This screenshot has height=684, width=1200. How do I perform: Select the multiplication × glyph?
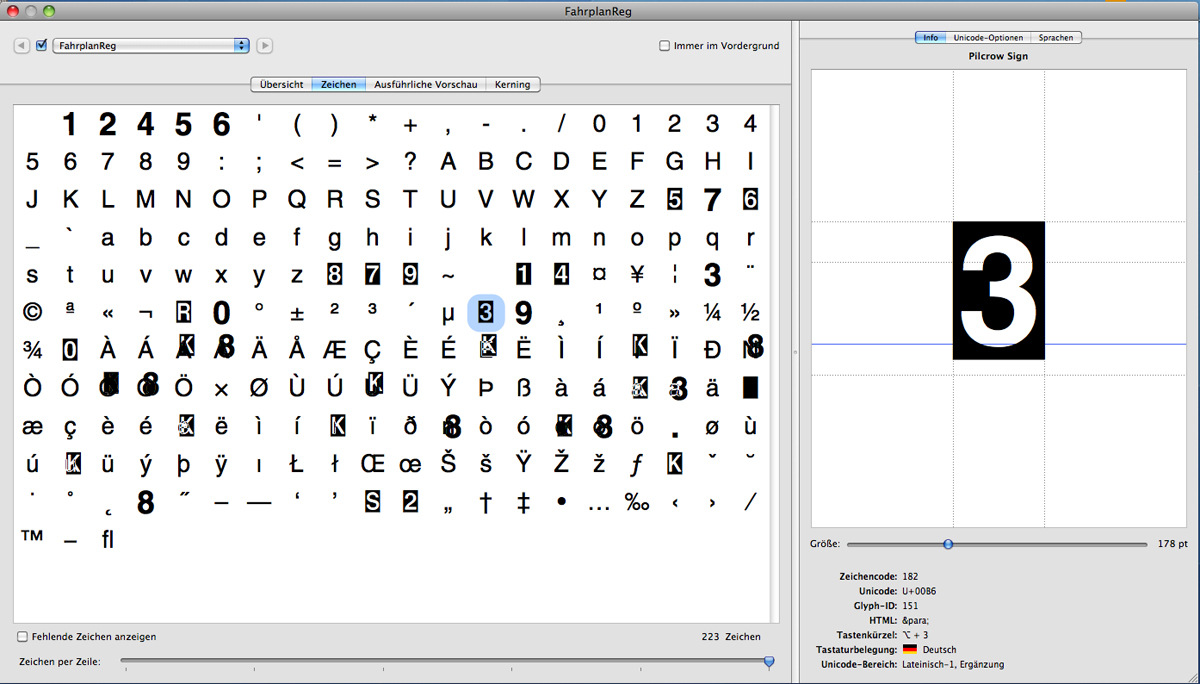(x=221, y=389)
